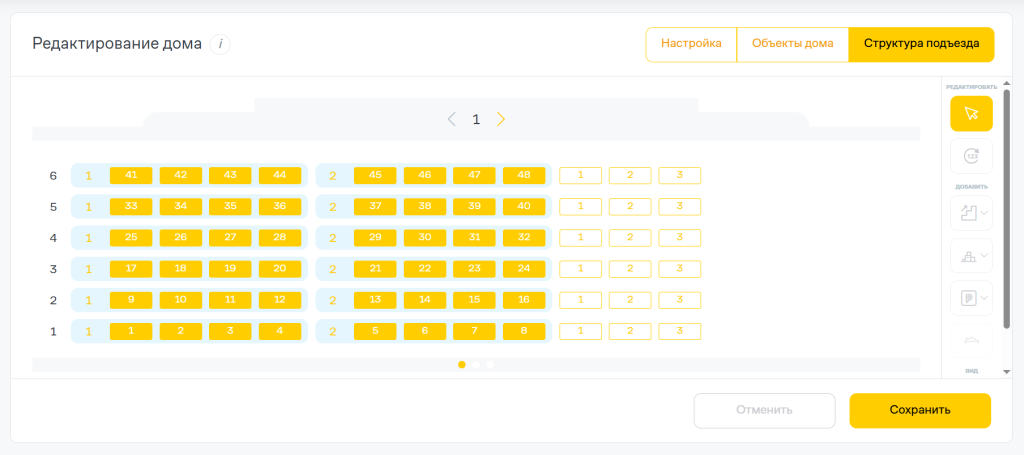The image size is (1024, 455).
Task: Click the entrance number 1 between the arrows
Action: pyautogui.click(x=476, y=119)
